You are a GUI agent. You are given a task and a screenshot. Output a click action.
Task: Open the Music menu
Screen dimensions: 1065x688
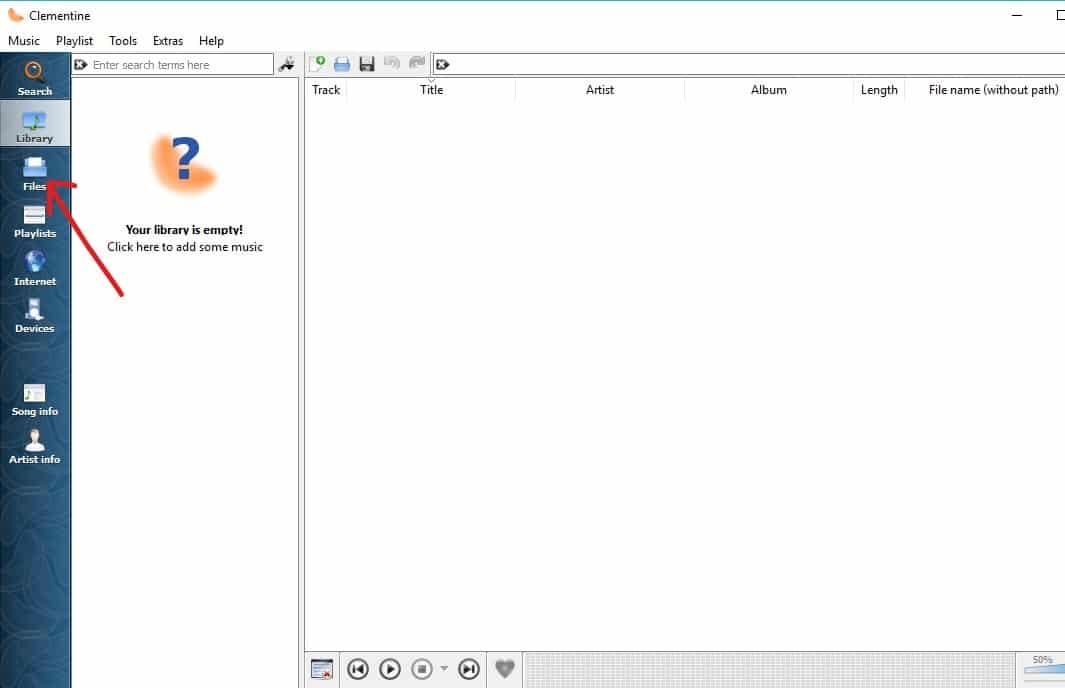point(24,41)
